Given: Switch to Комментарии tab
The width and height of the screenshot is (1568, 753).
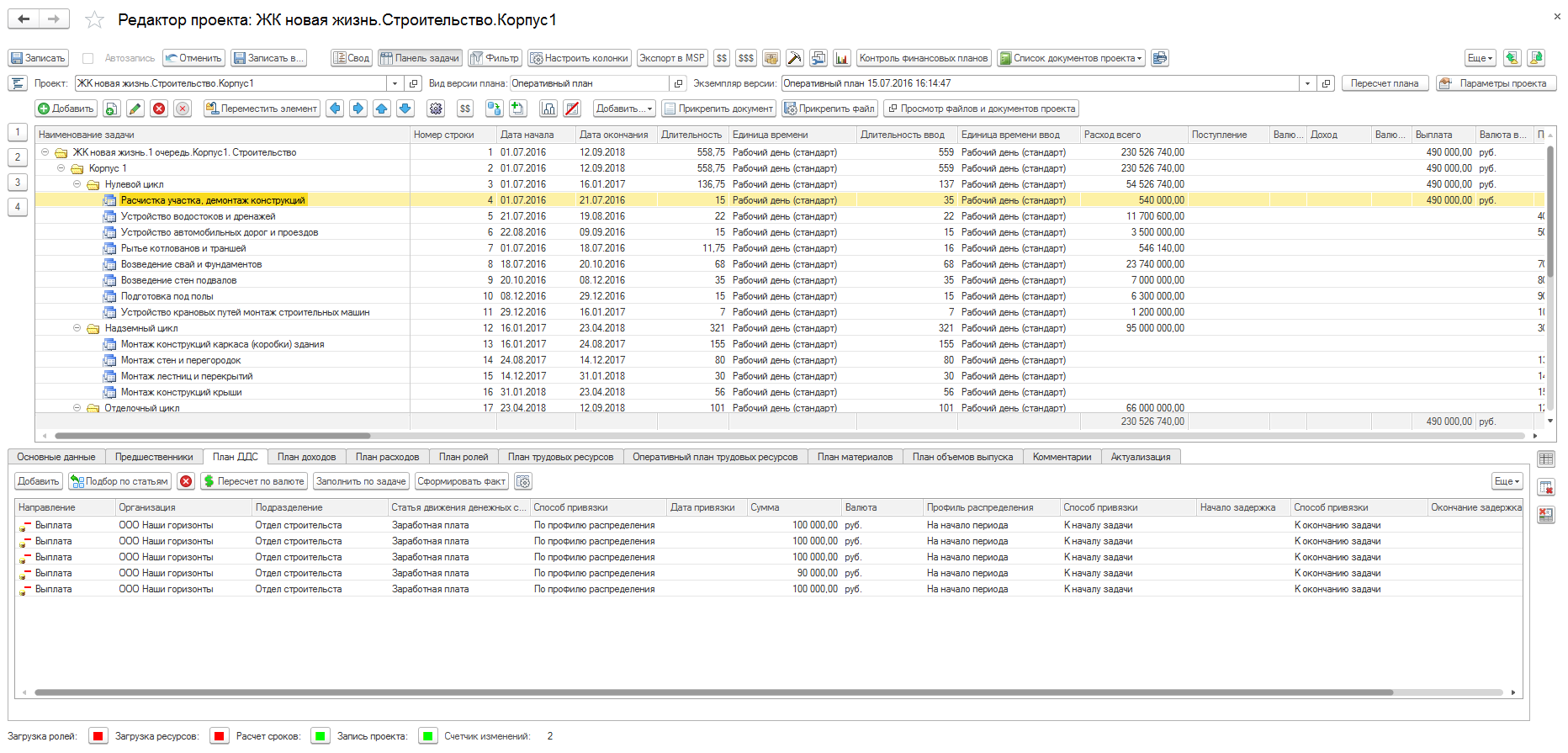Looking at the screenshot, I should click(x=1062, y=457).
